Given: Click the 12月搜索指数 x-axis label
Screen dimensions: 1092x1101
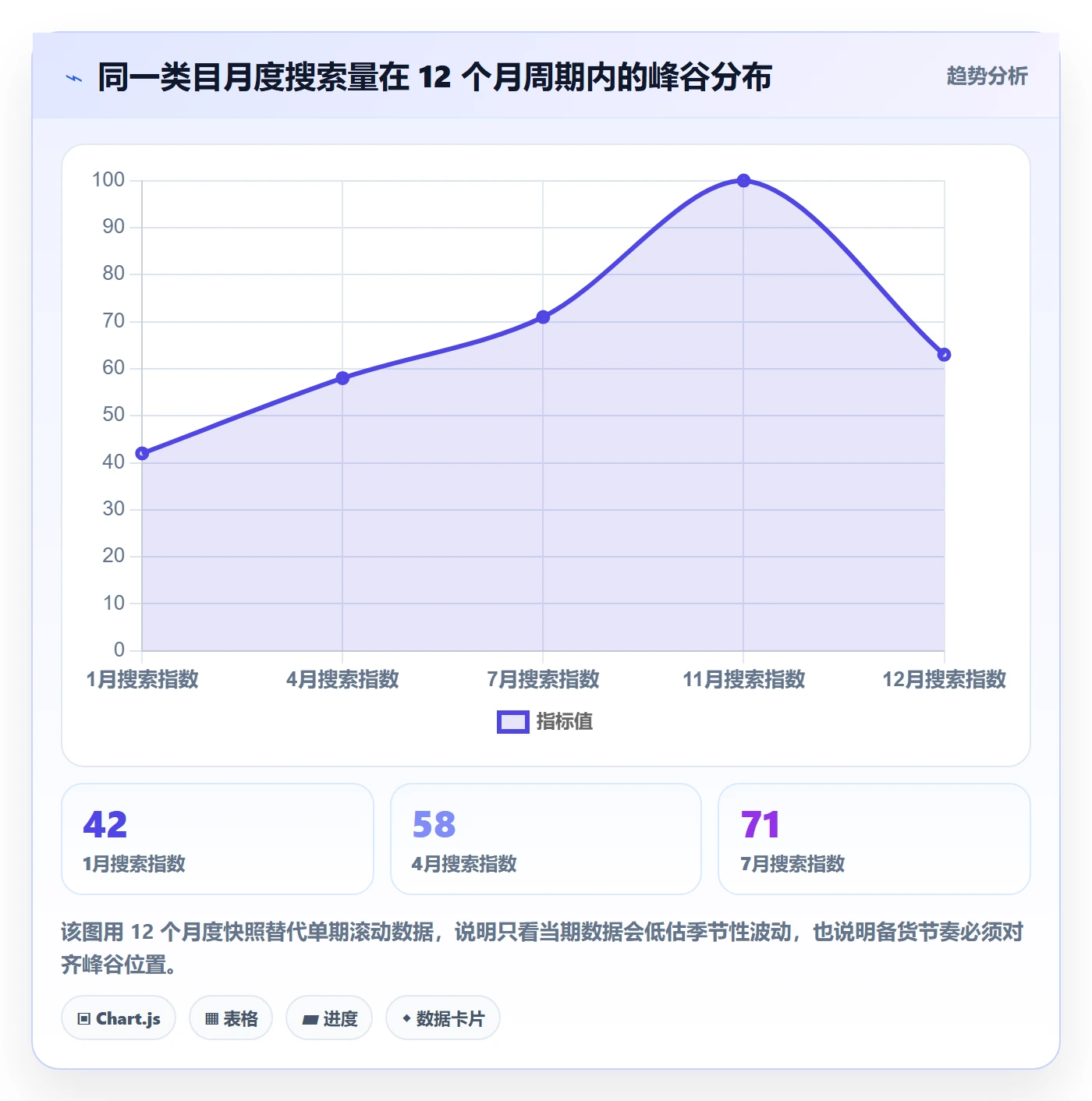Looking at the screenshot, I should click(x=945, y=679).
